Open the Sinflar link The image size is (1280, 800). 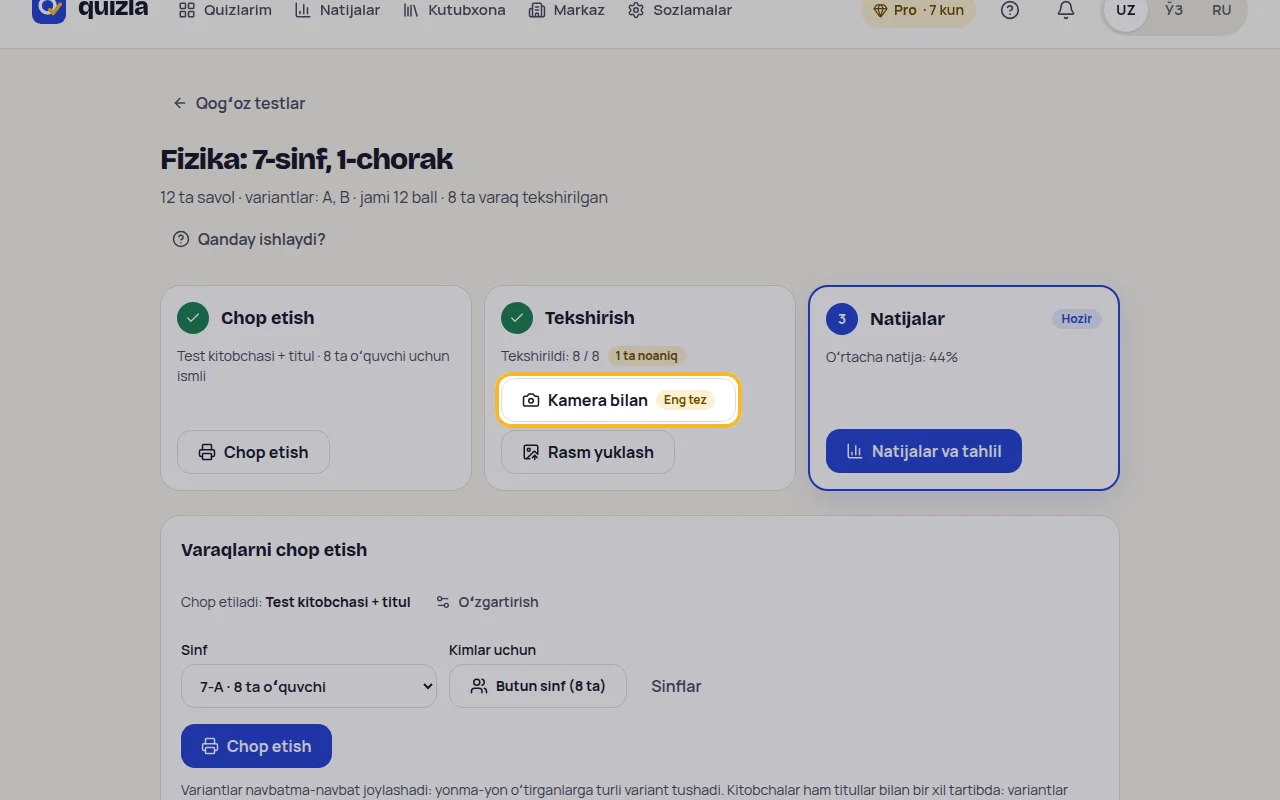click(x=676, y=686)
